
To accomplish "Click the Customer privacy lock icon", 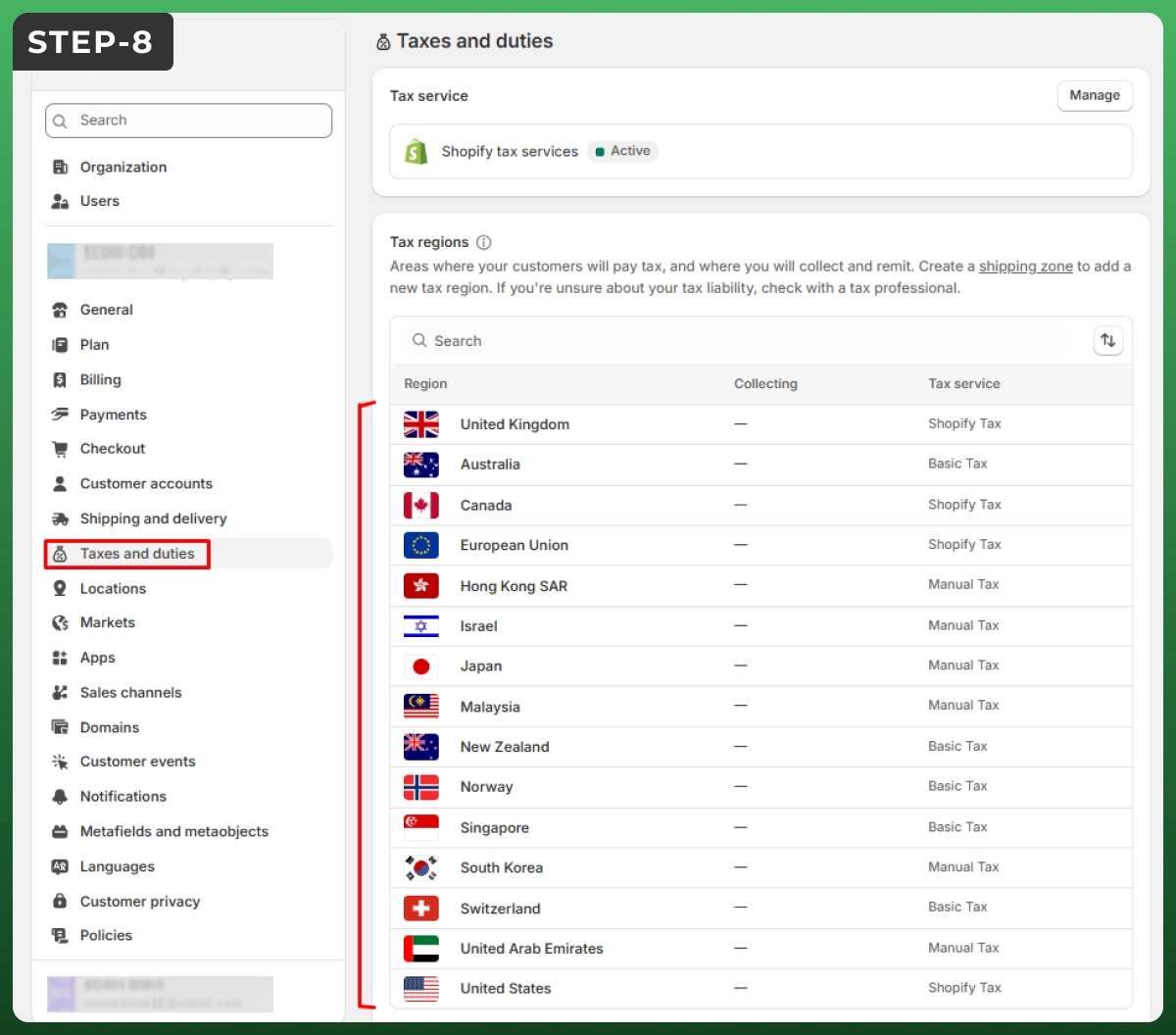I will pos(60,902).
